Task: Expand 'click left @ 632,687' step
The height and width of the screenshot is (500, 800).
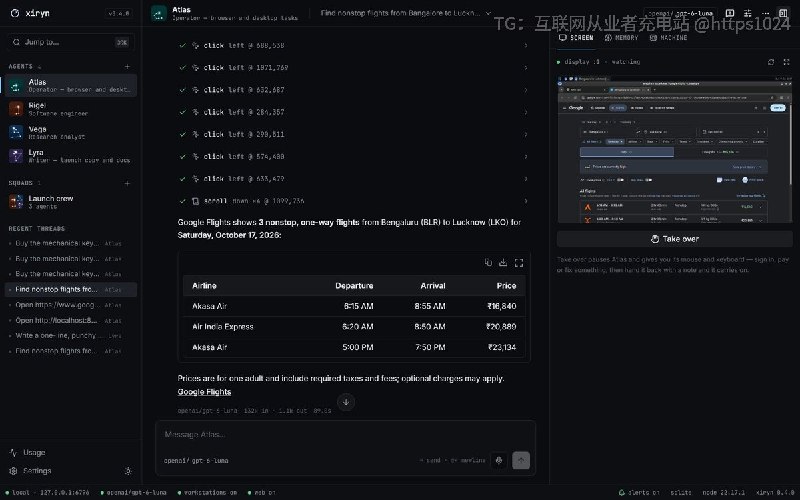Action: tap(353, 90)
